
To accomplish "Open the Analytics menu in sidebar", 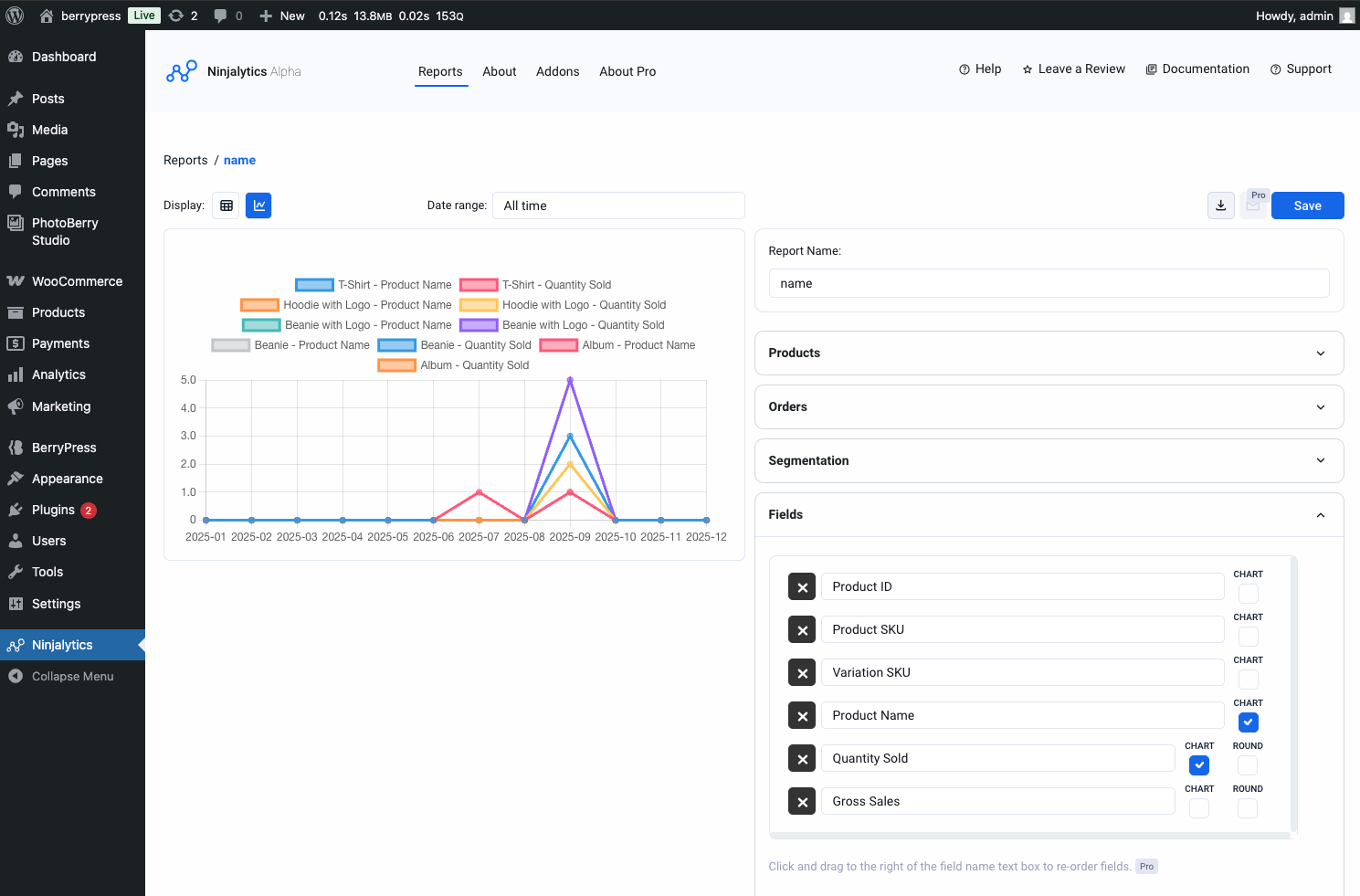I will tap(58, 374).
